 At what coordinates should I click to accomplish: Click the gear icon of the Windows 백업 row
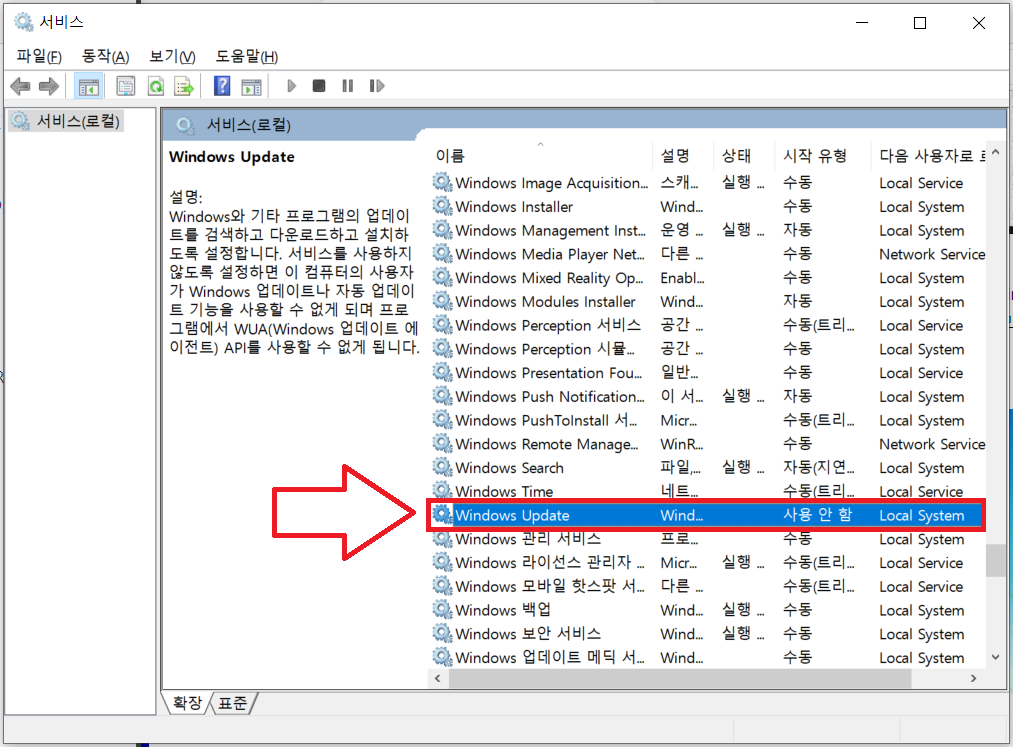(443, 609)
